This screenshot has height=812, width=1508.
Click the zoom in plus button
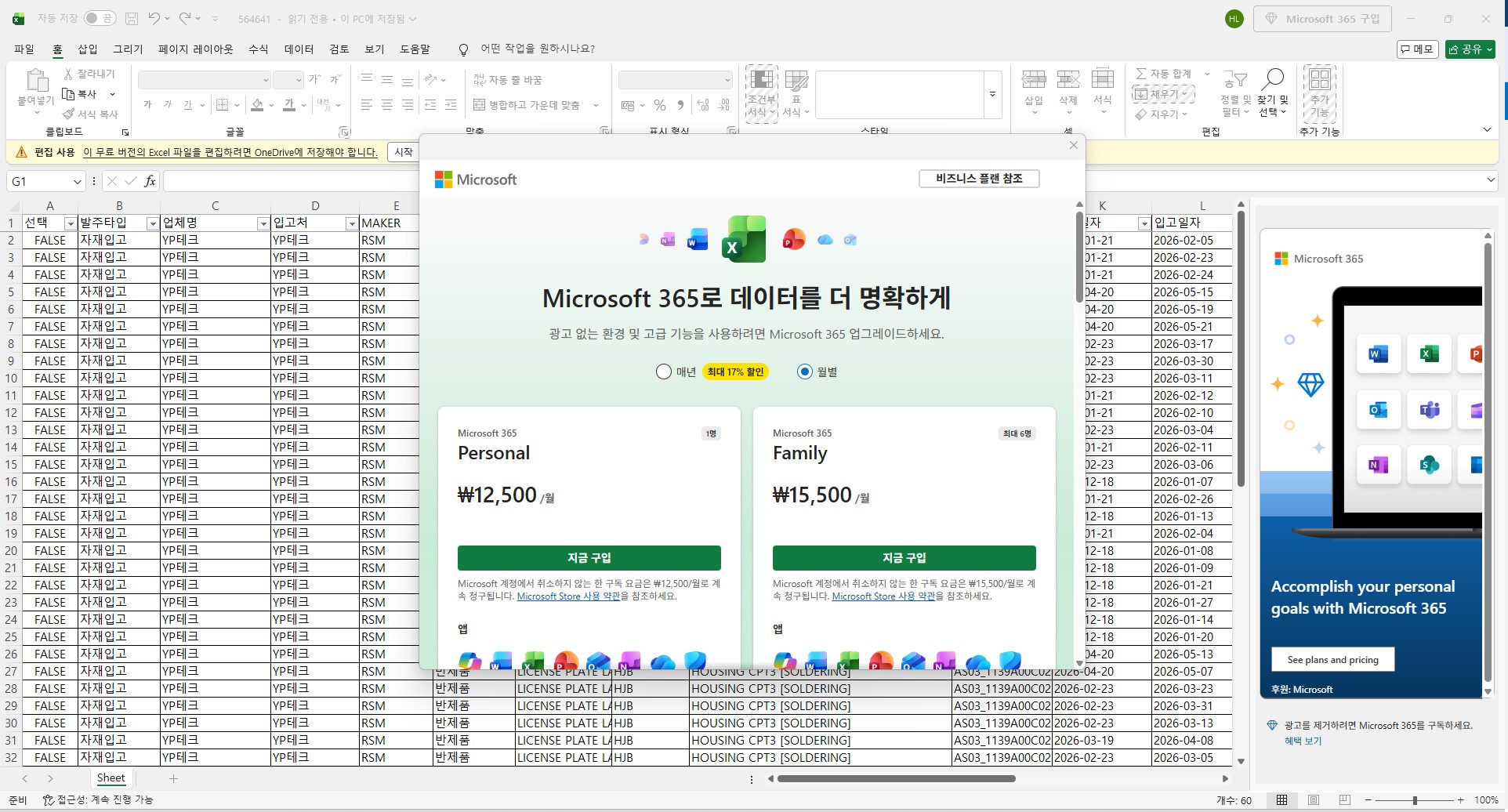tap(1460, 800)
